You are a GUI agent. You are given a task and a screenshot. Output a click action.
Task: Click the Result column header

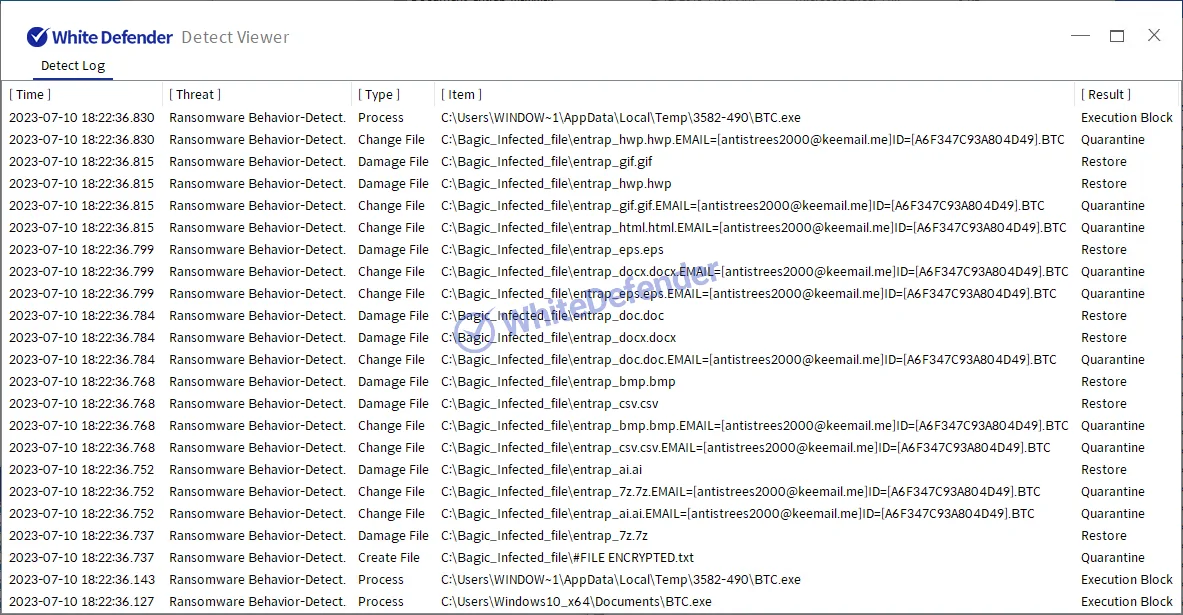1106,94
